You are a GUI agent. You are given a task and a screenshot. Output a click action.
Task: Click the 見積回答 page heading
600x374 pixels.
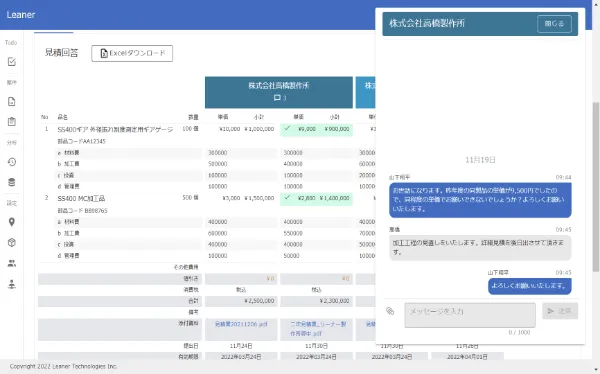tap(61, 52)
